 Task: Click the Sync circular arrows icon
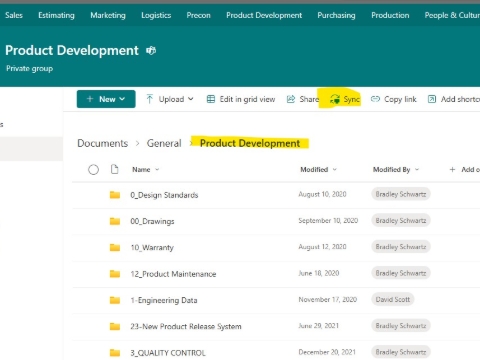tap(335, 99)
